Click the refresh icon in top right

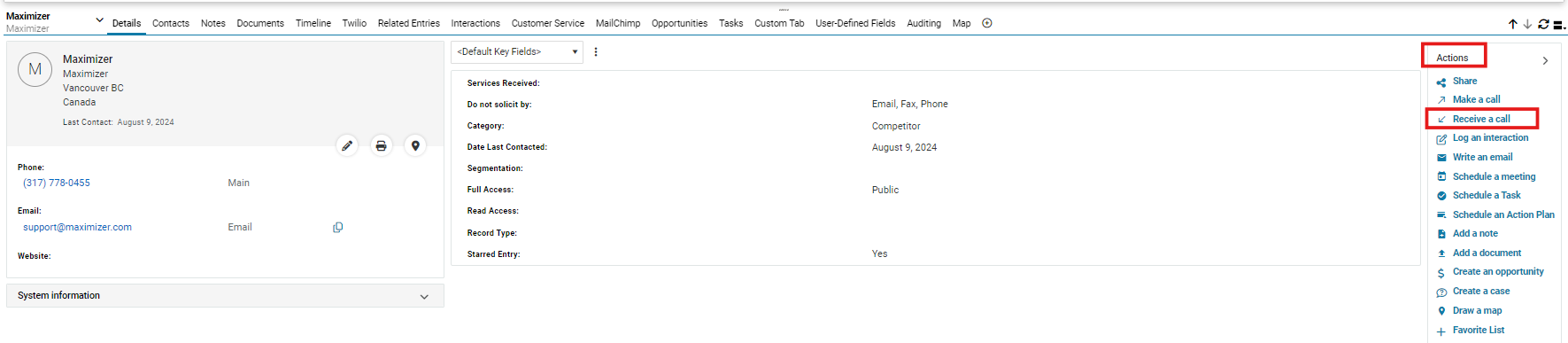pyautogui.click(x=1543, y=24)
